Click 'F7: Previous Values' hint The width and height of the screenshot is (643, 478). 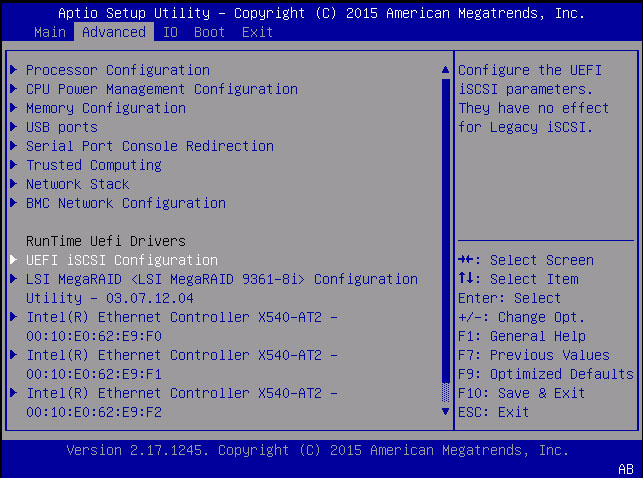[x=534, y=355]
